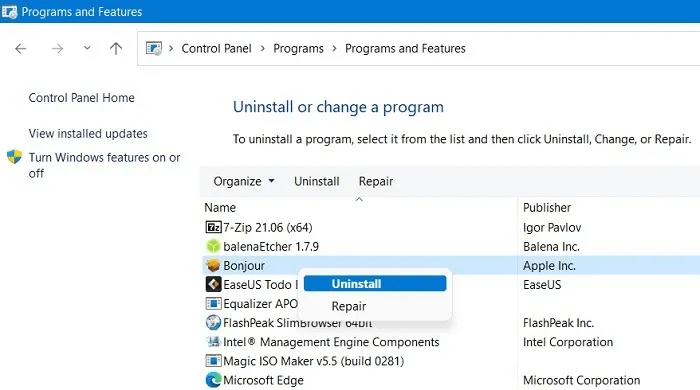The image size is (700, 390).
Task: Click Apple Inc. publisher cell
Action: [549, 266]
